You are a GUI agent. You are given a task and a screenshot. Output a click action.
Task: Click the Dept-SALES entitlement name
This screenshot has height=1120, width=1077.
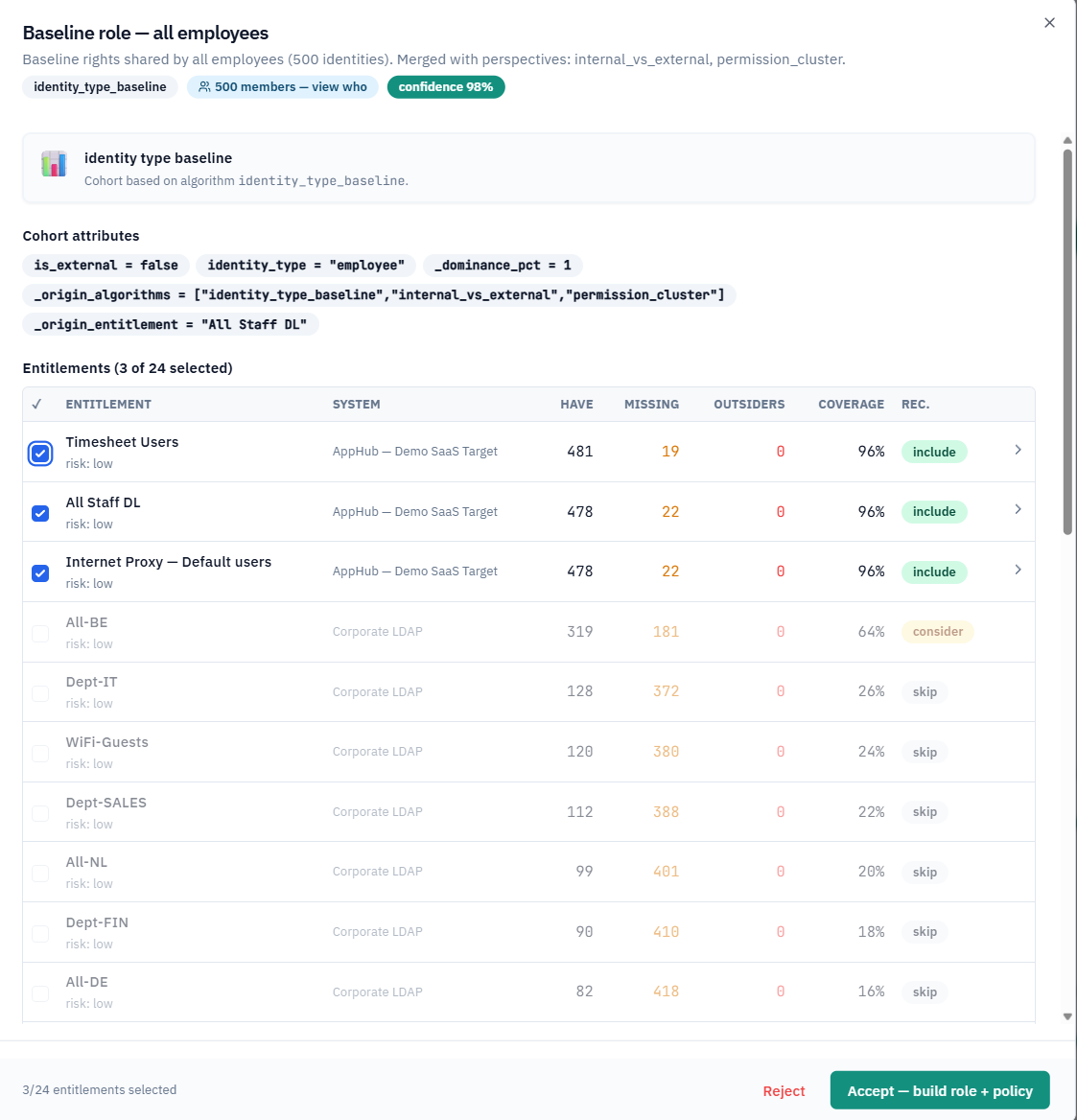coord(105,803)
